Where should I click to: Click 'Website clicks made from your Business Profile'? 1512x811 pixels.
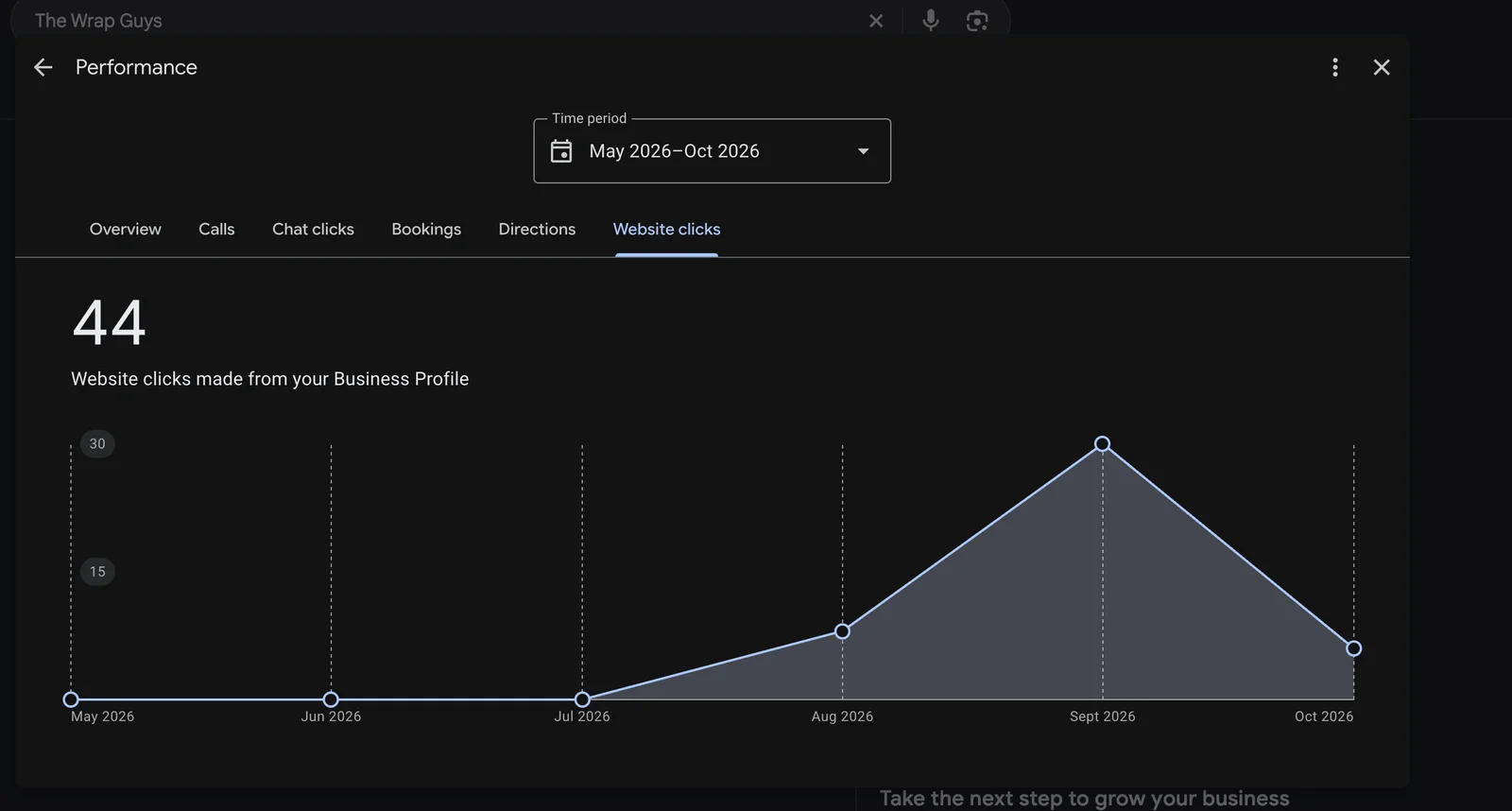pyautogui.click(x=269, y=379)
